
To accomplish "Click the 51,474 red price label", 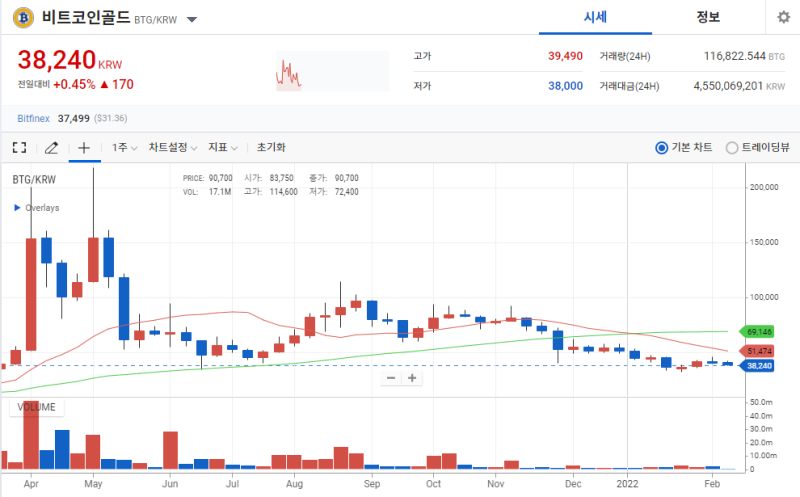I will coord(757,351).
